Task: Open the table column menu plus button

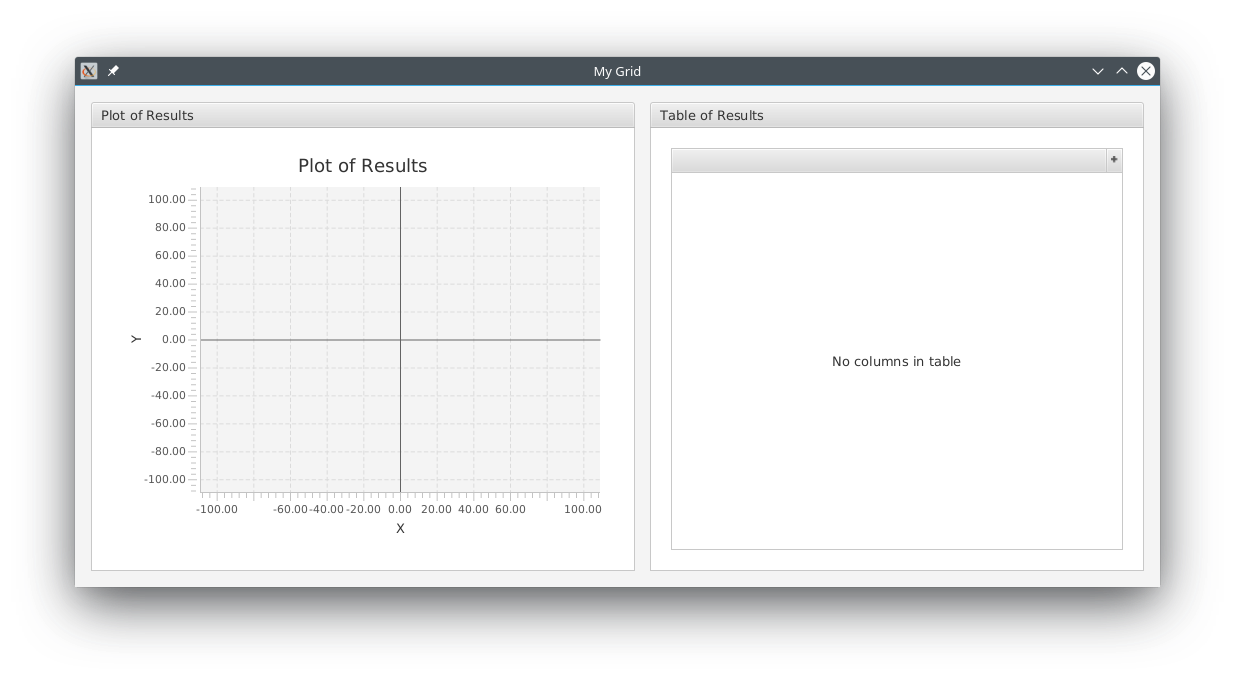Action: (x=1114, y=160)
